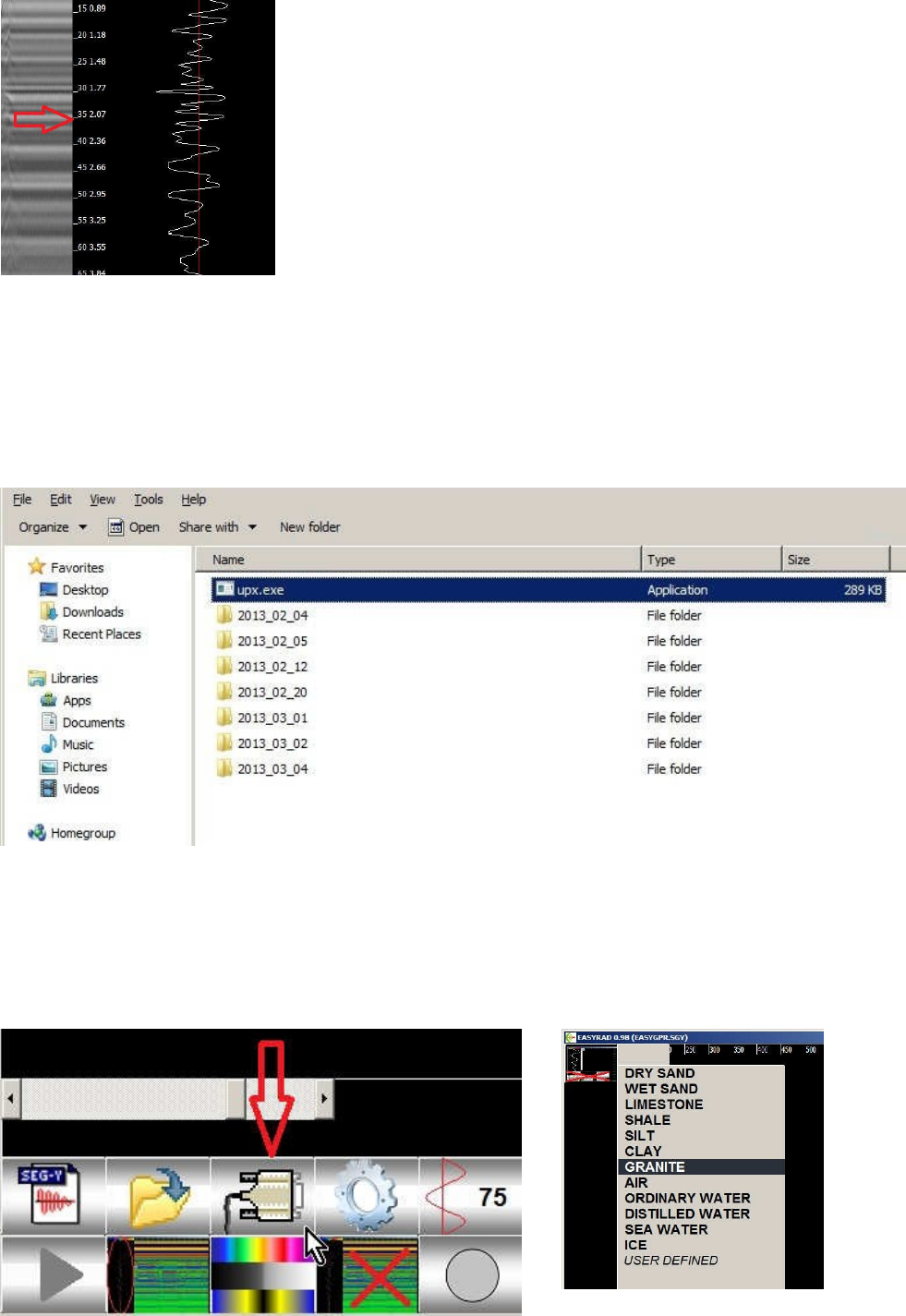This screenshot has height=1316, width=906.
Task: Select the Apps library
Action: (x=66, y=700)
